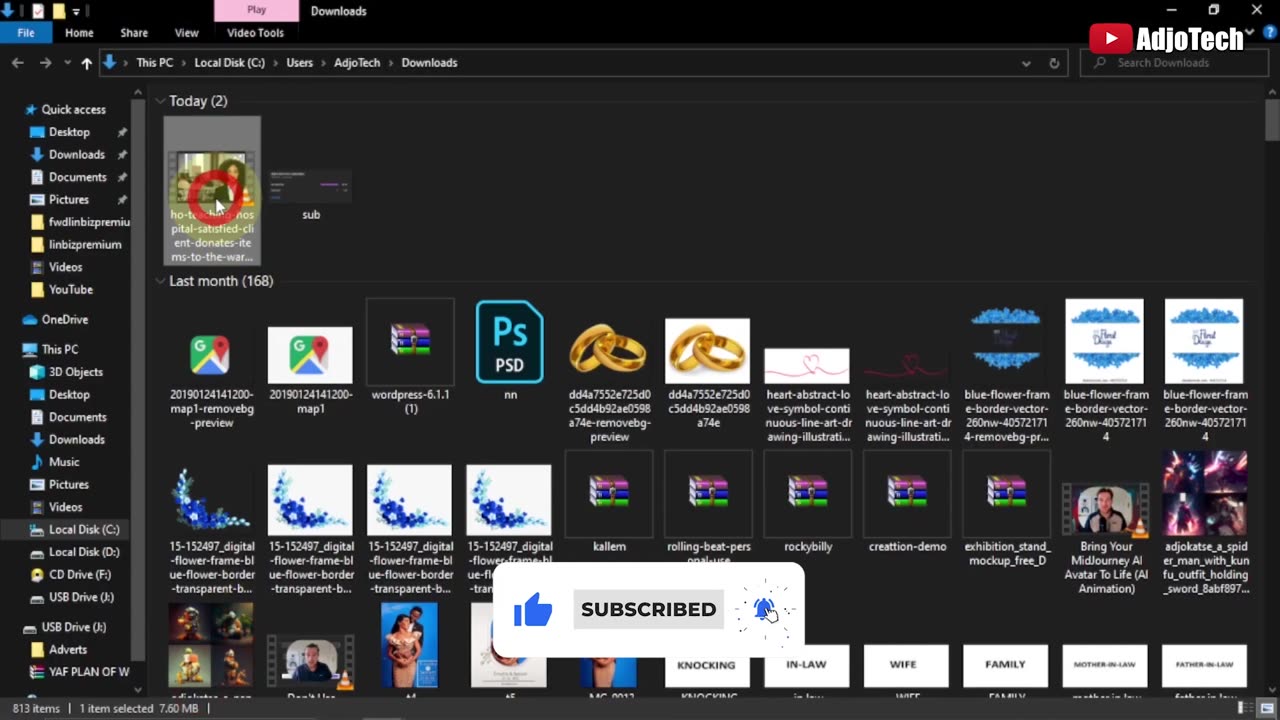Viewport: 1280px width, 720px height.
Task: Open the Home ribbon tab
Action: click(79, 33)
